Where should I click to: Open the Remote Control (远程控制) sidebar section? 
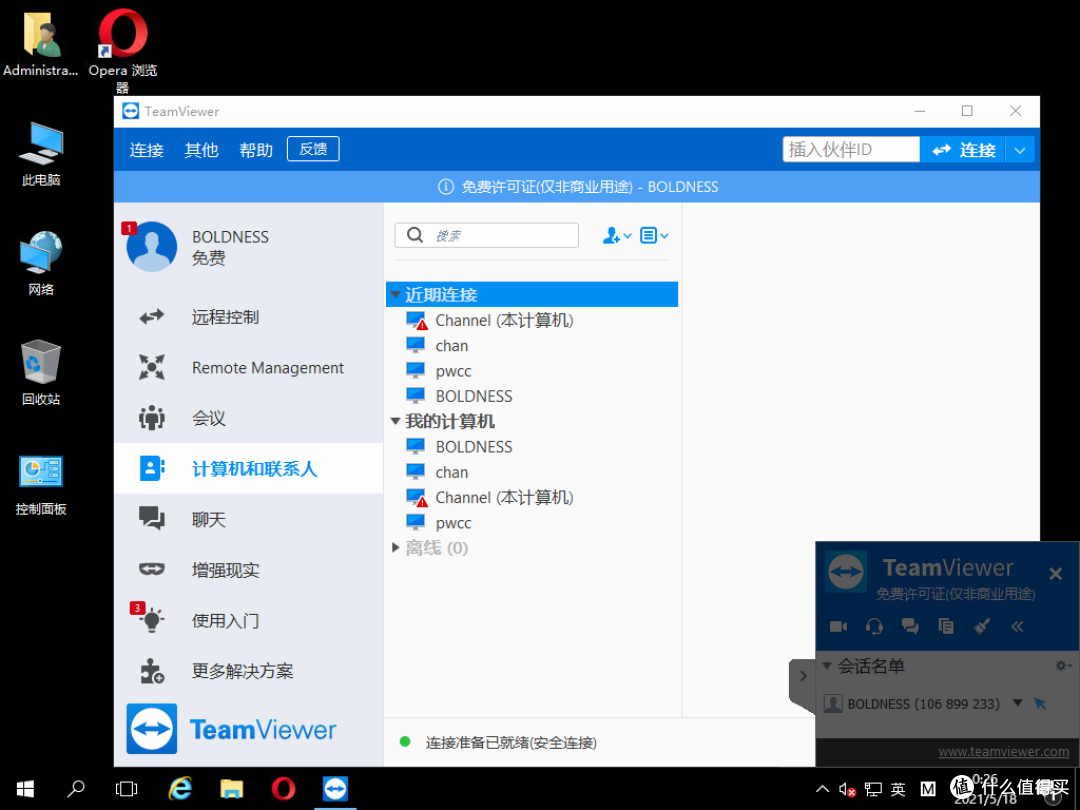pos(248,317)
